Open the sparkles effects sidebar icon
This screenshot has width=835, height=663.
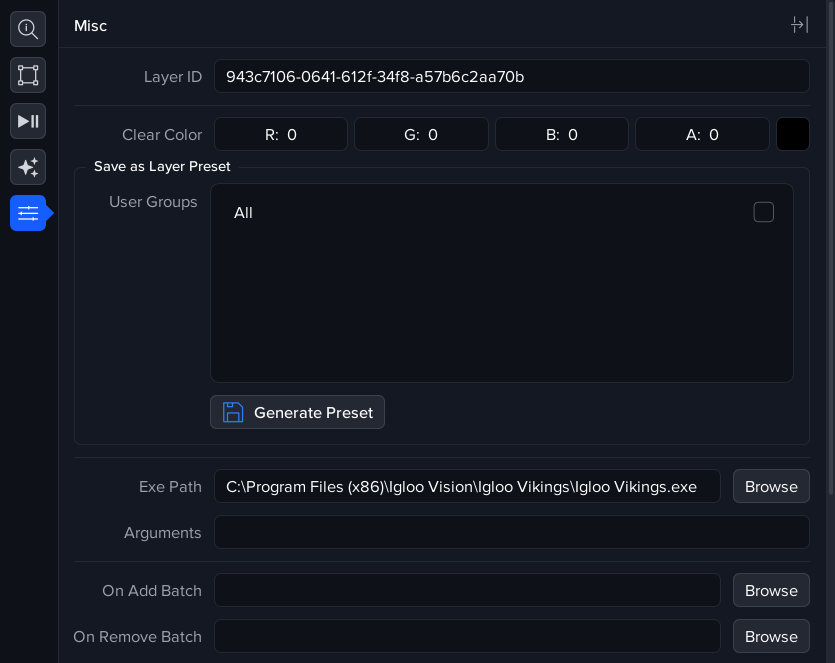click(x=28, y=167)
